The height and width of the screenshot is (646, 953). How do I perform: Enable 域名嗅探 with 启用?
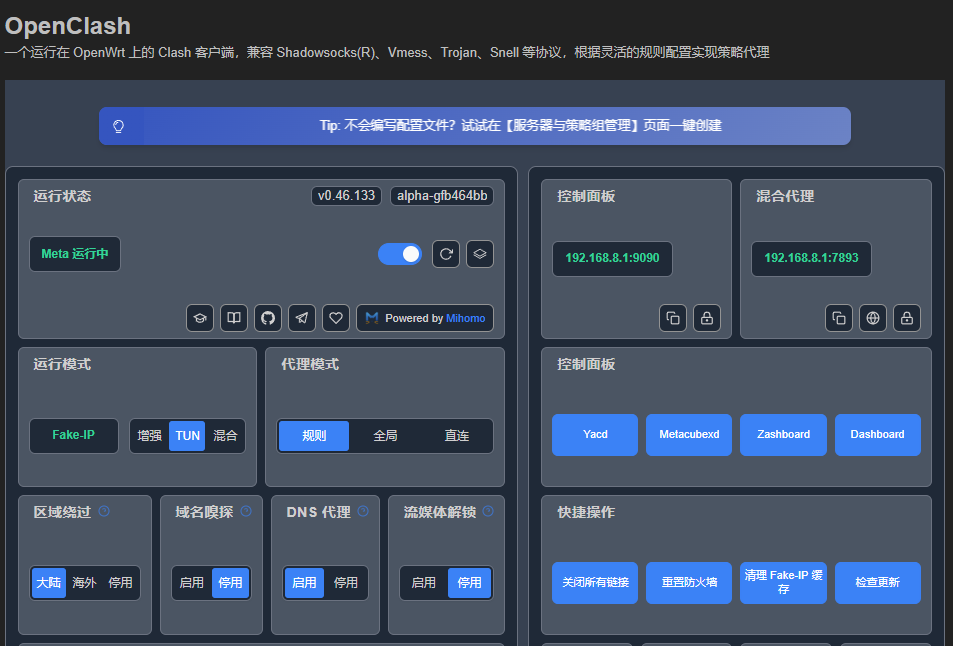(x=191, y=583)
